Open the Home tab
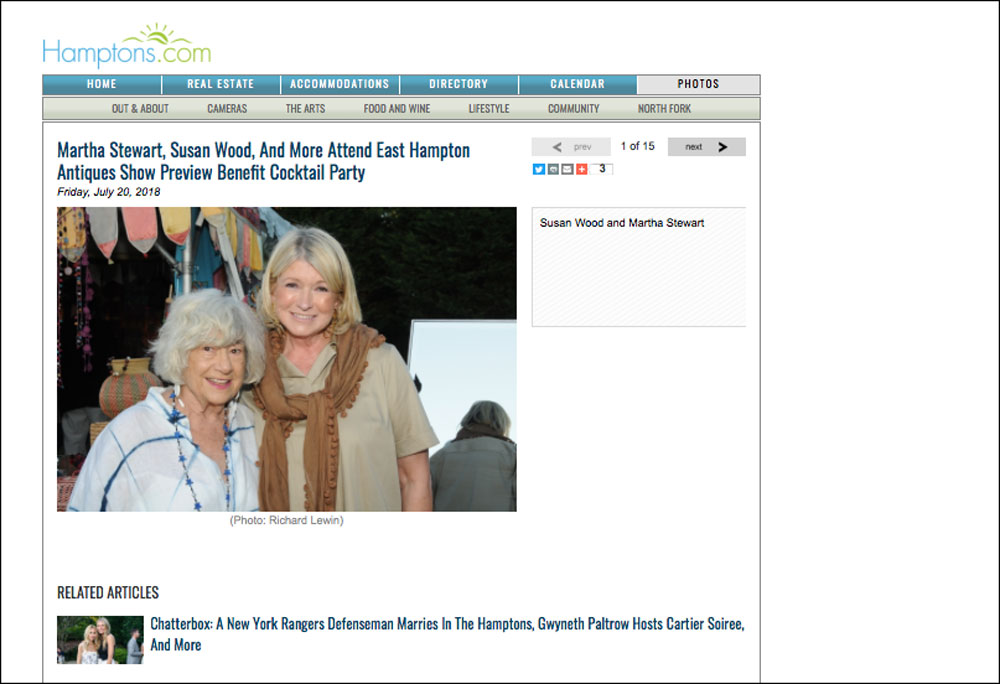 coord(102,84)
